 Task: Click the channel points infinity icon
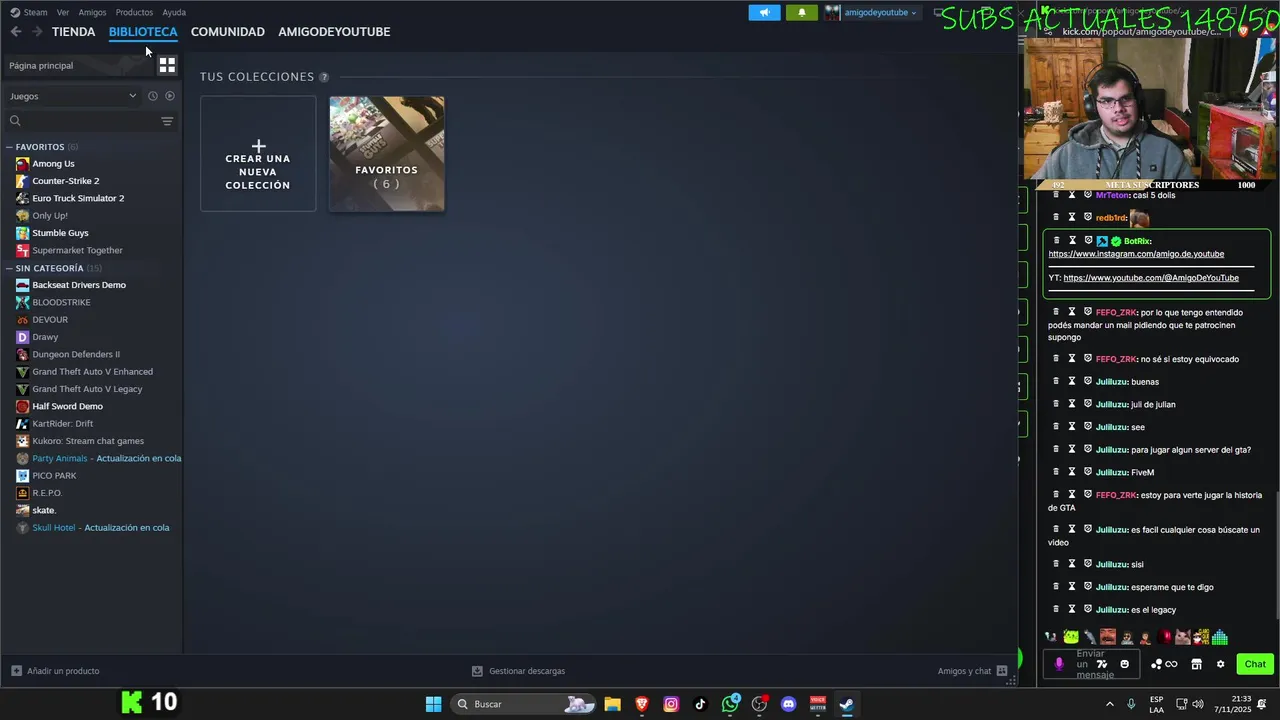(1164, 664)
